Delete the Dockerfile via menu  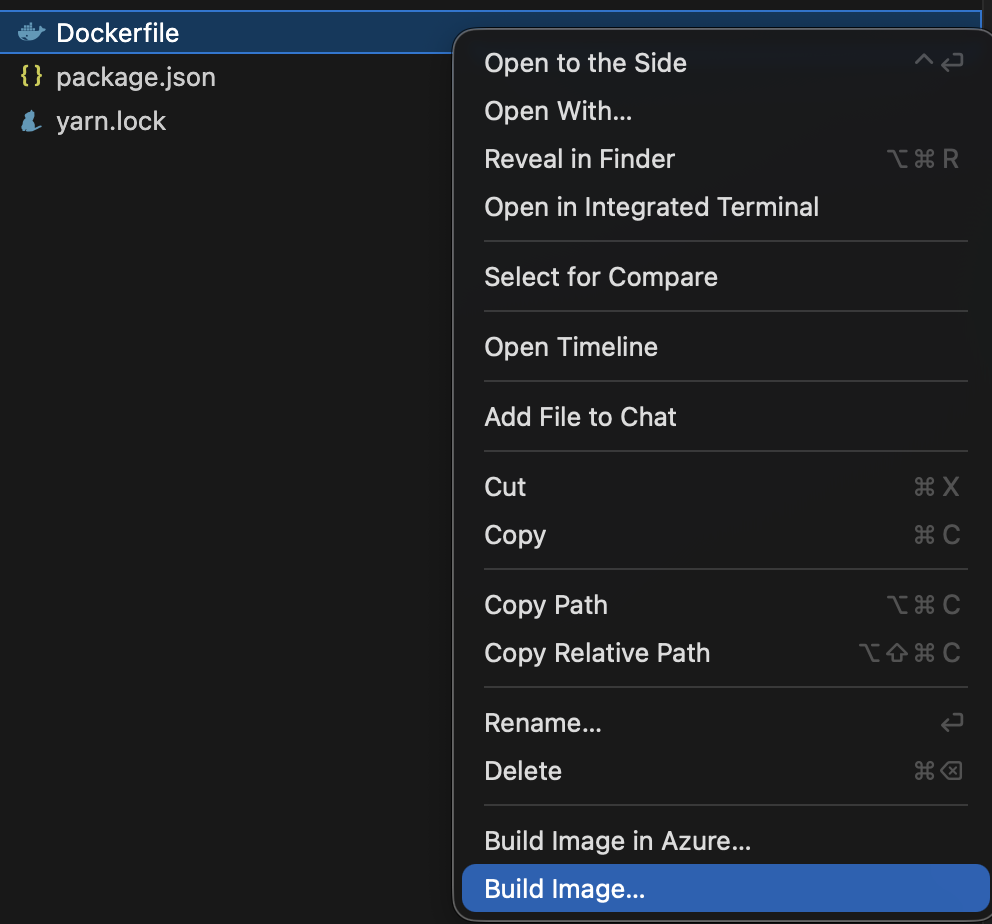tap(523, 771)
